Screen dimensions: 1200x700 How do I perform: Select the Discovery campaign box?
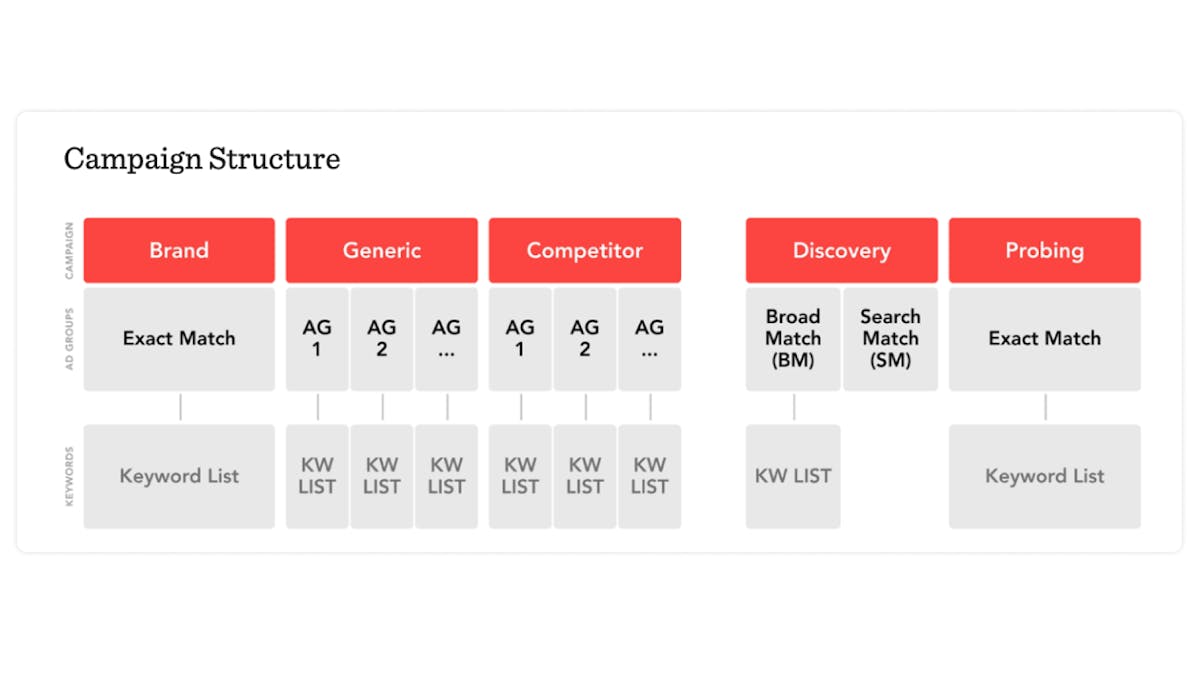[x=841, y=250]
